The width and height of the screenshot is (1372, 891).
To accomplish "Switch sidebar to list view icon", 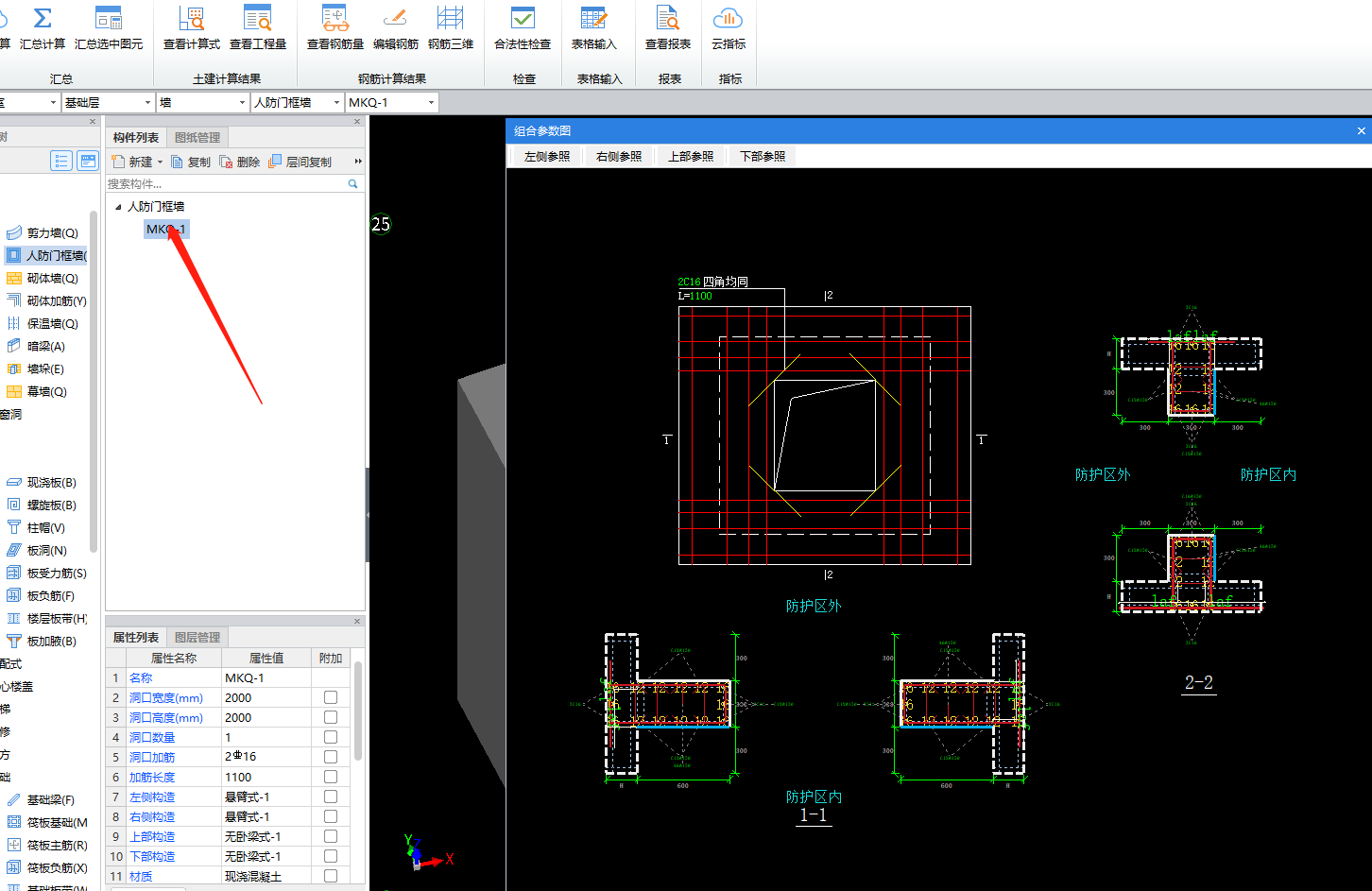I will coord(61,161).
